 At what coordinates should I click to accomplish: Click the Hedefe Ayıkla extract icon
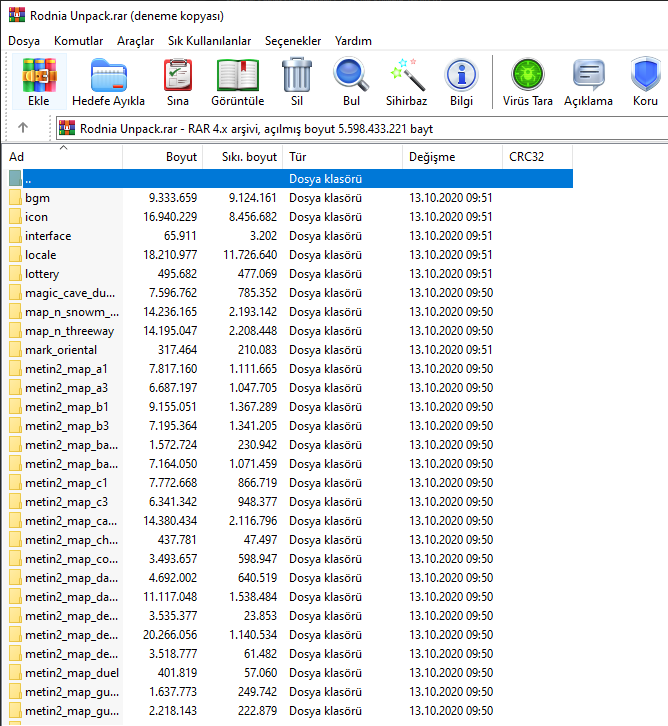click(108, 75)
